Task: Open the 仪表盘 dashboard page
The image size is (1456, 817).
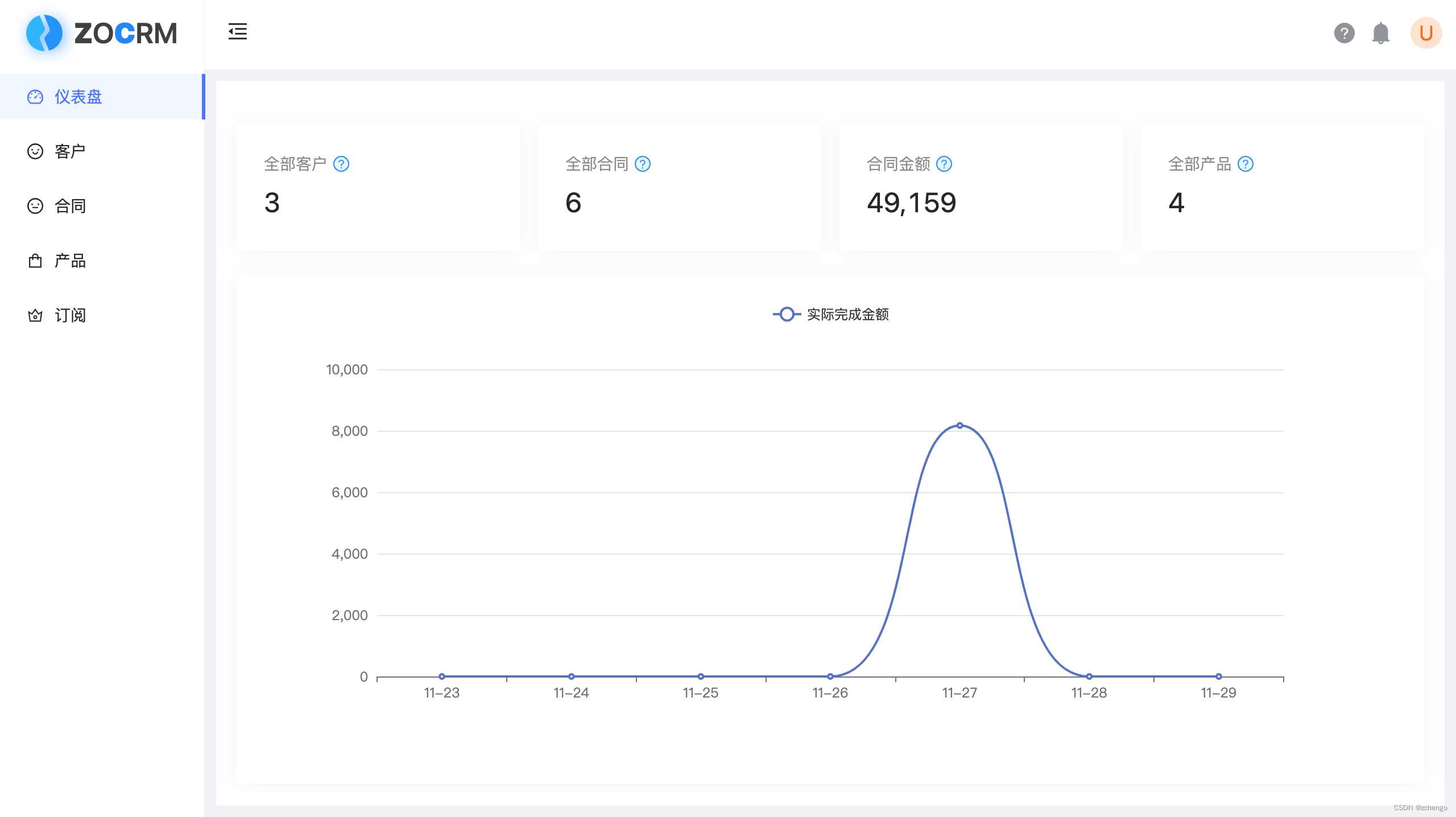Action: (x=78, y=97)
